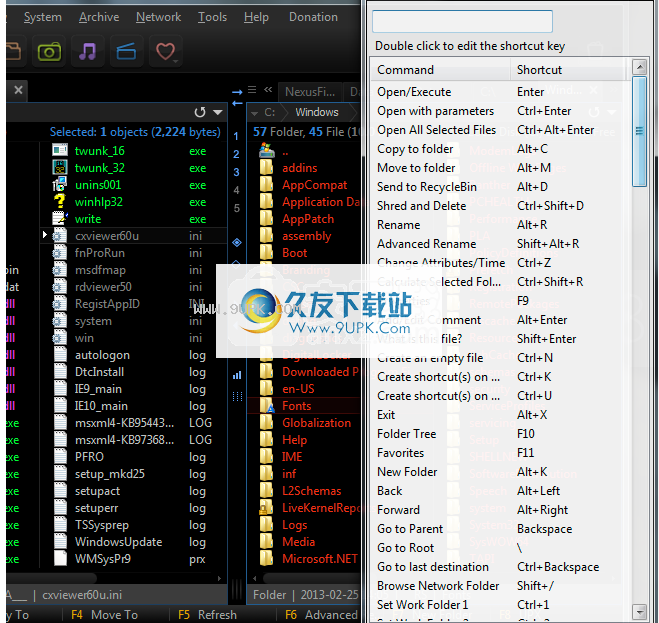Viewport: 659px width, 623px height.
Task: Click the bar chart icon in middle strip
Action: coord(237,375)
